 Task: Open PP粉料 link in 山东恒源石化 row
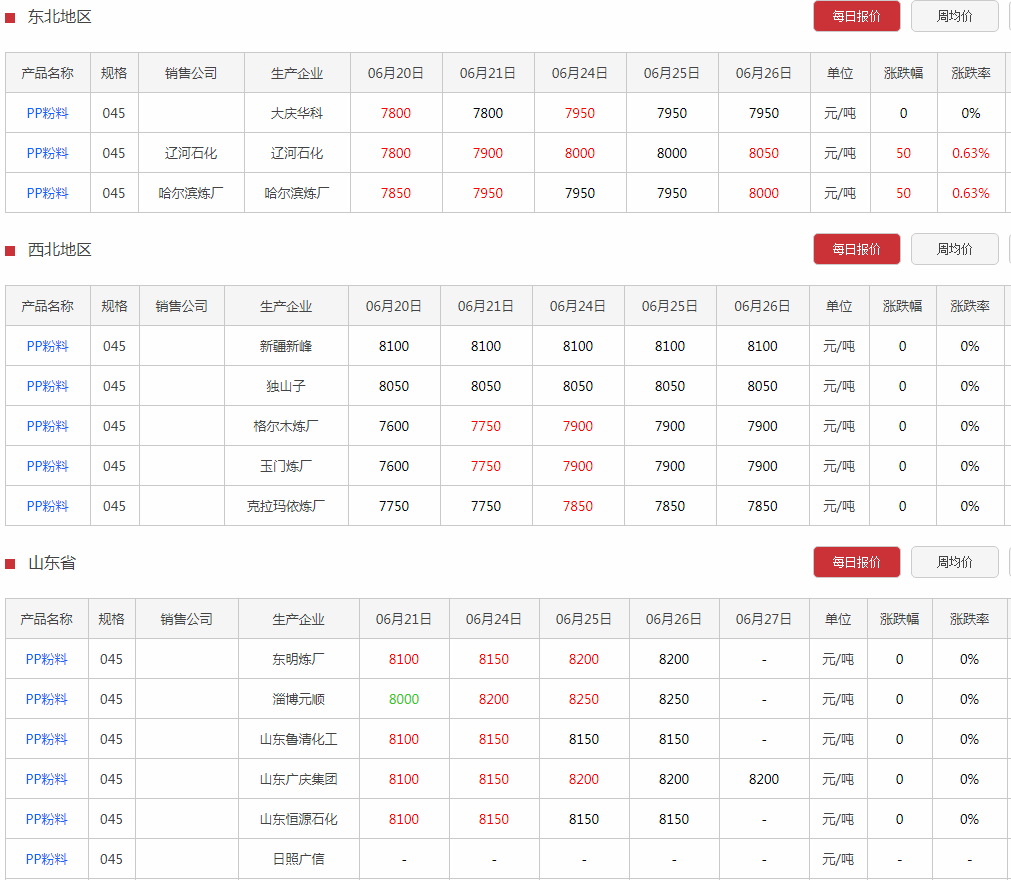tap(46, 819)
